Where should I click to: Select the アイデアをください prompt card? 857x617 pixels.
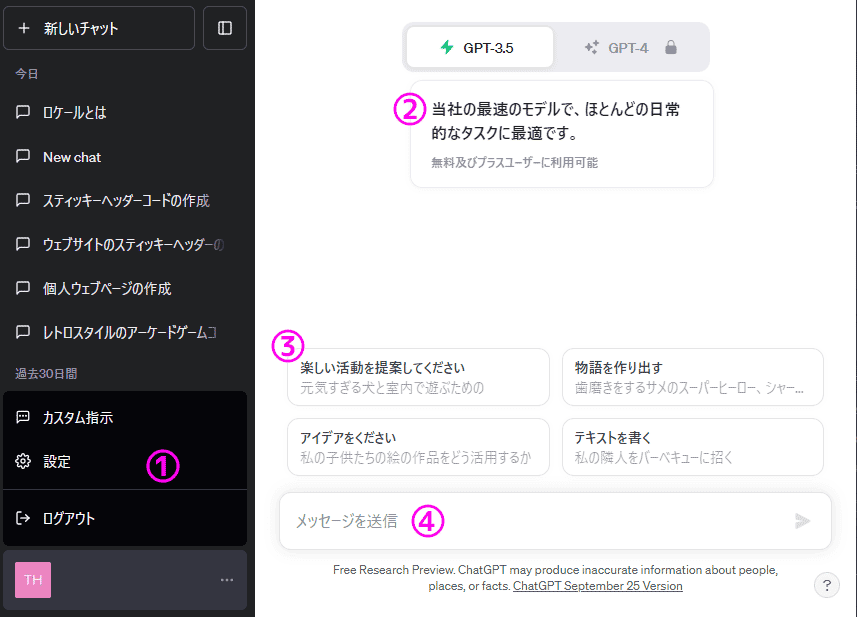[x=418, y=446]
